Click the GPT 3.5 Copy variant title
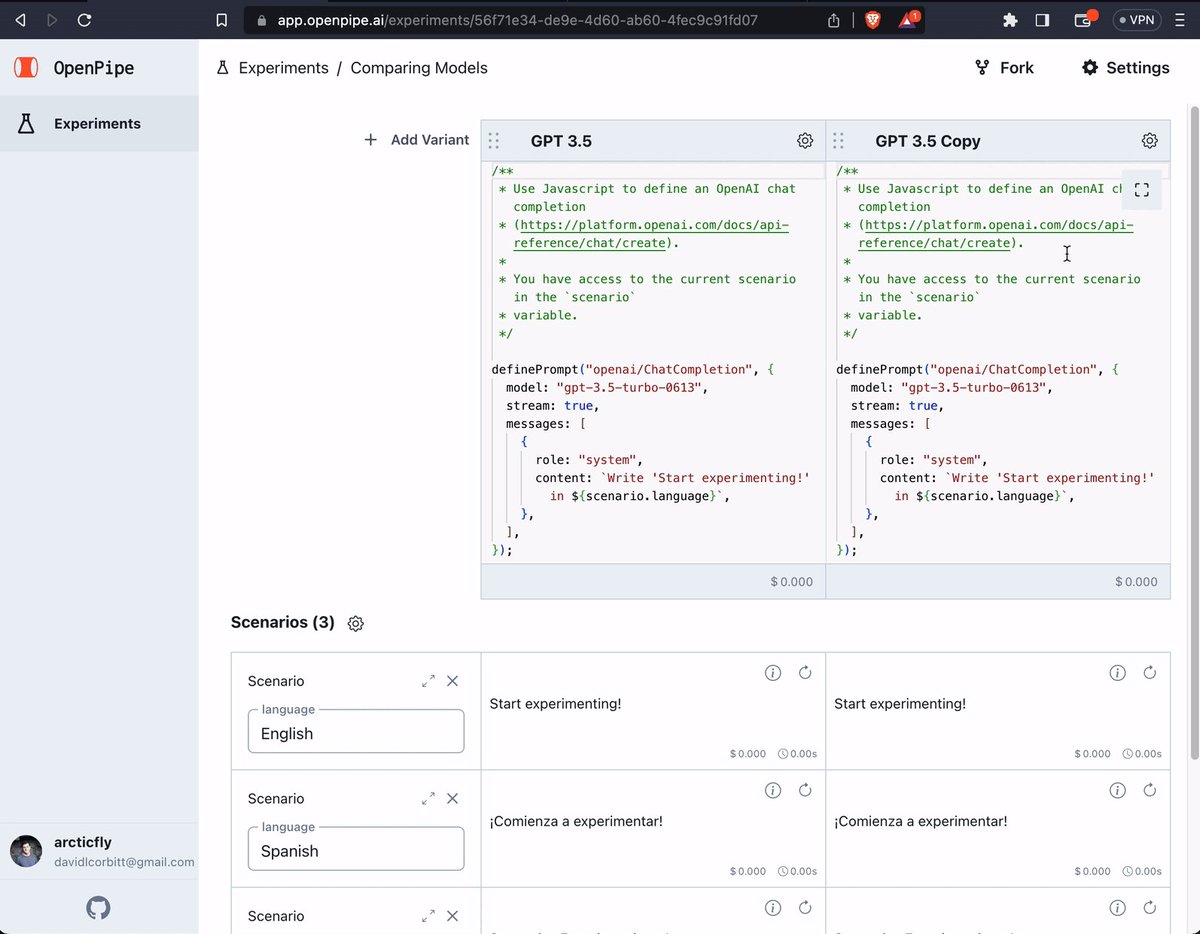Image resolution: width=1200 pixels, height=934 pixels. [x=928, y=141]
